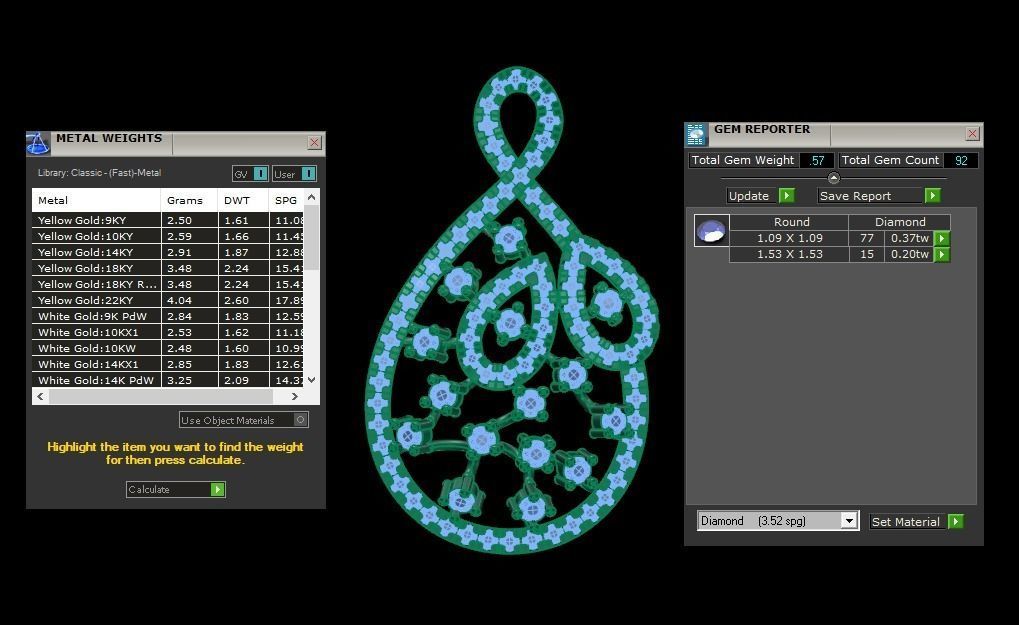
Task: Click Set Material button
Action: coord(916,522)
